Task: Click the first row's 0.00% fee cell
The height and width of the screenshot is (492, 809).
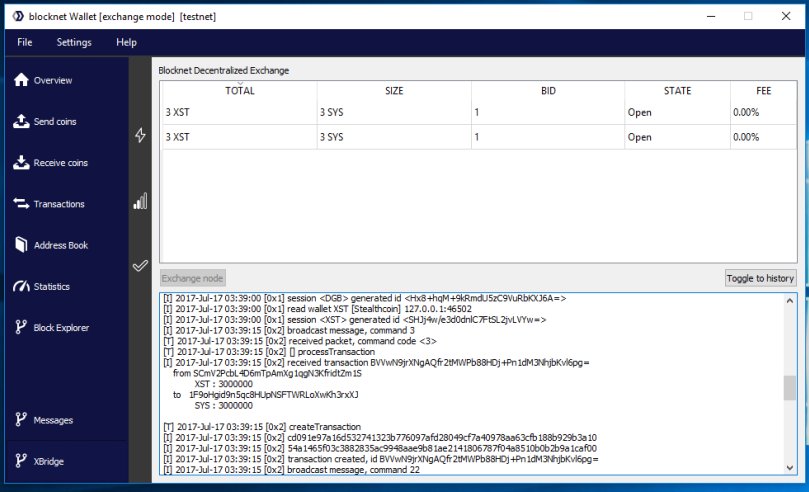Action: coord(764,112)
